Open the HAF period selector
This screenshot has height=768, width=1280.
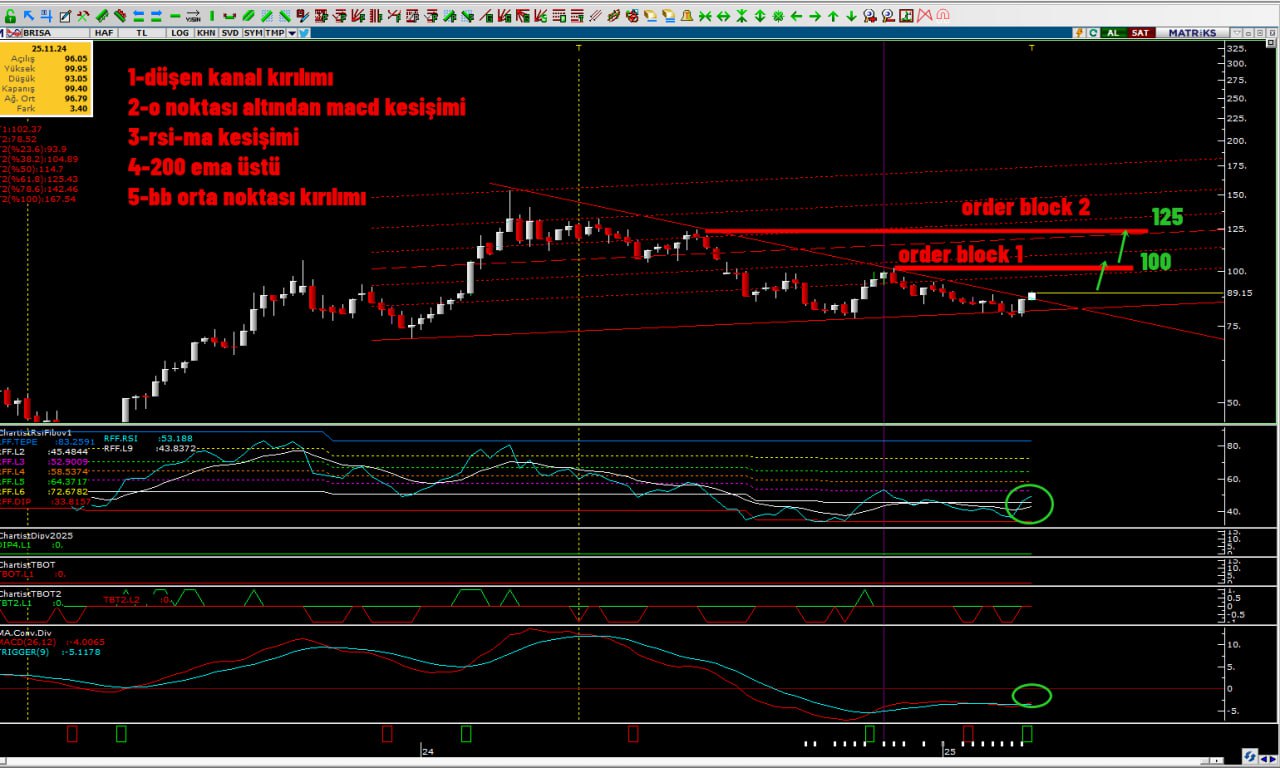[104, 33]
